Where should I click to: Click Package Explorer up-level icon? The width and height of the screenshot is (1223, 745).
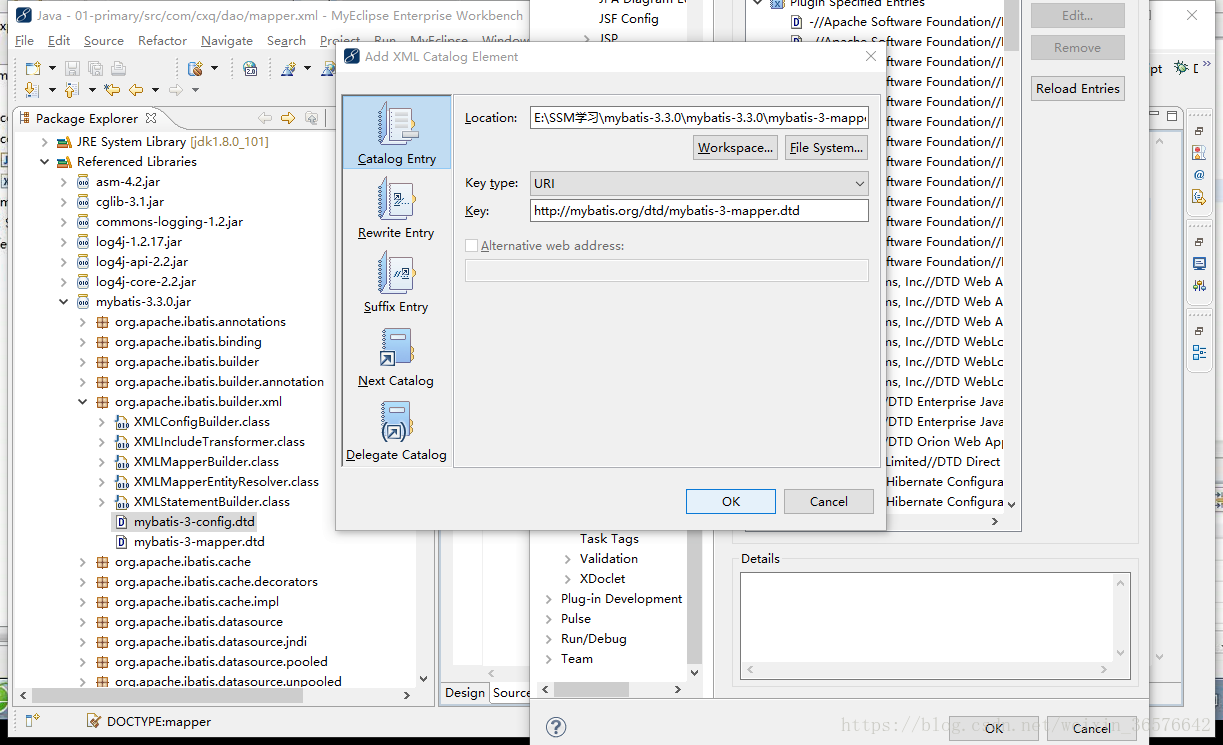tap(311, 118)
